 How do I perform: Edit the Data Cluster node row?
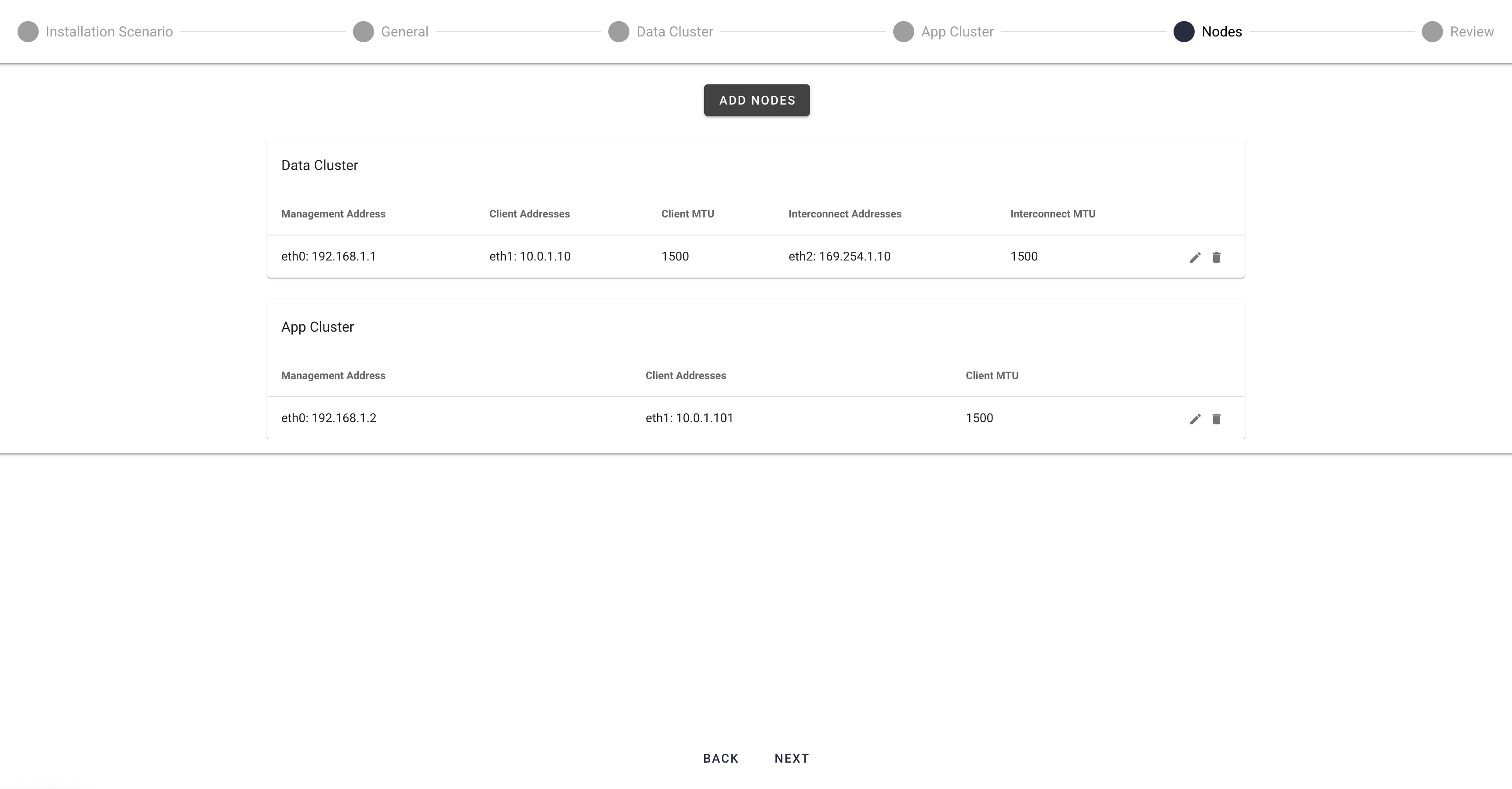point(1195,257)
